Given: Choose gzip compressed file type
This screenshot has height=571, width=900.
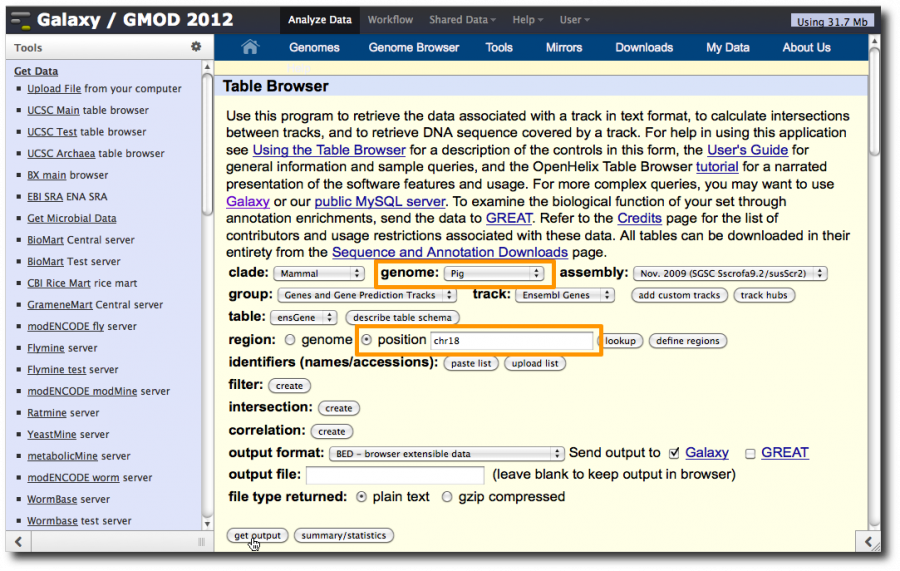Looking at the screenshot, I should tap(447, 497).
